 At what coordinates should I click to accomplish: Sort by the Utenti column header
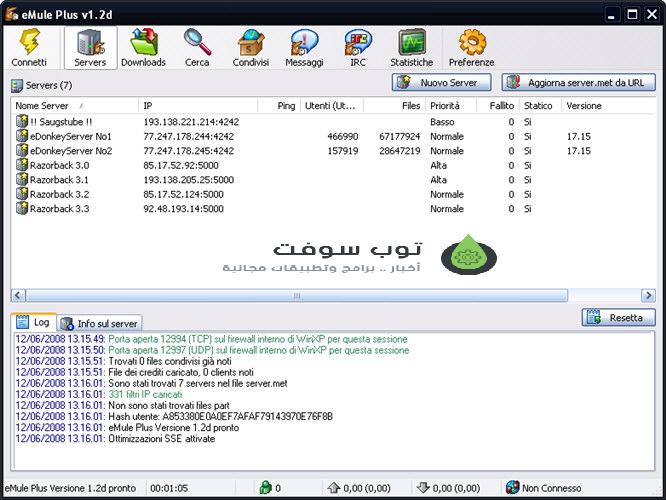click(x=332, y=106)
